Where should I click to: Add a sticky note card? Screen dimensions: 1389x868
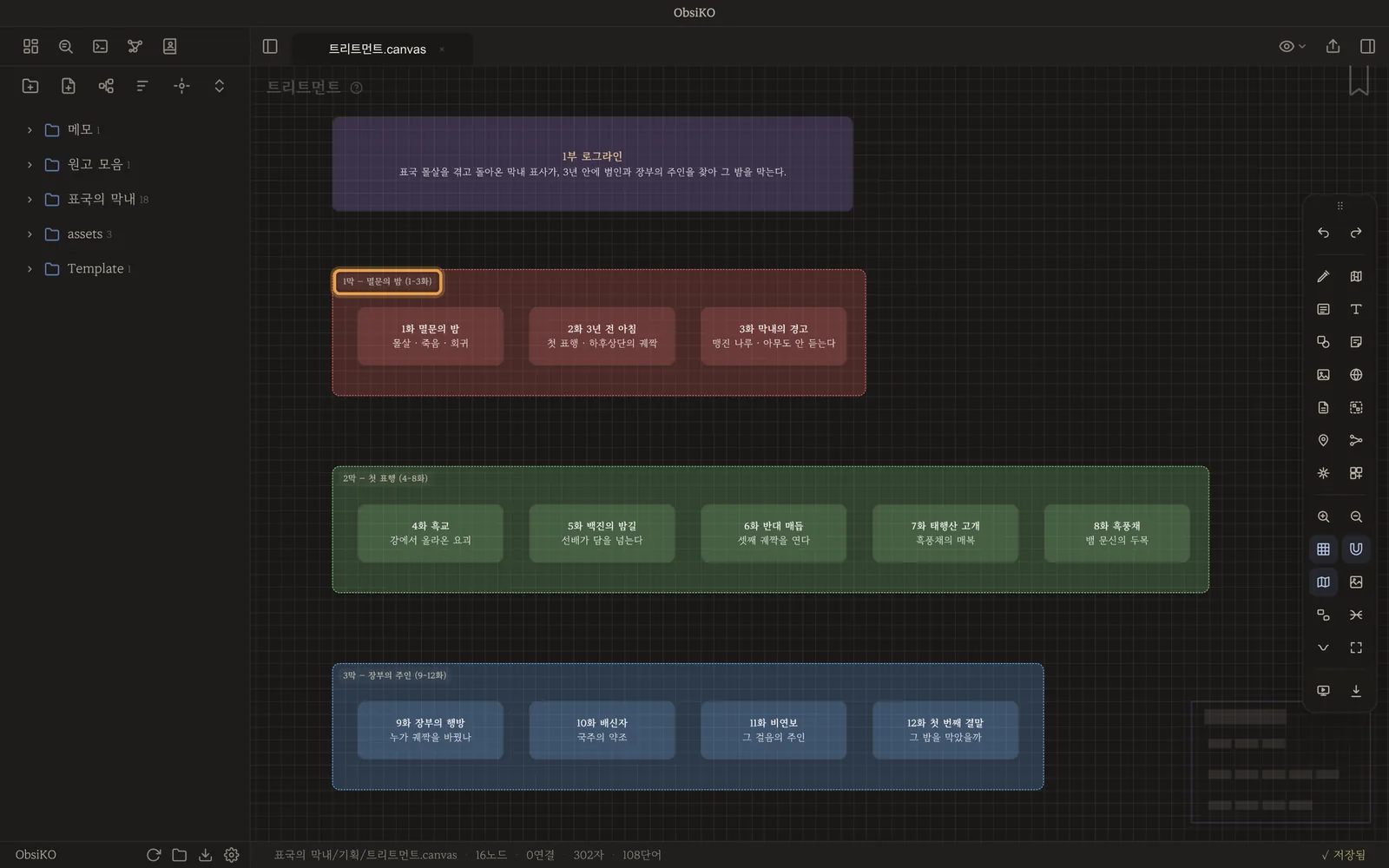coord(1356,342)
